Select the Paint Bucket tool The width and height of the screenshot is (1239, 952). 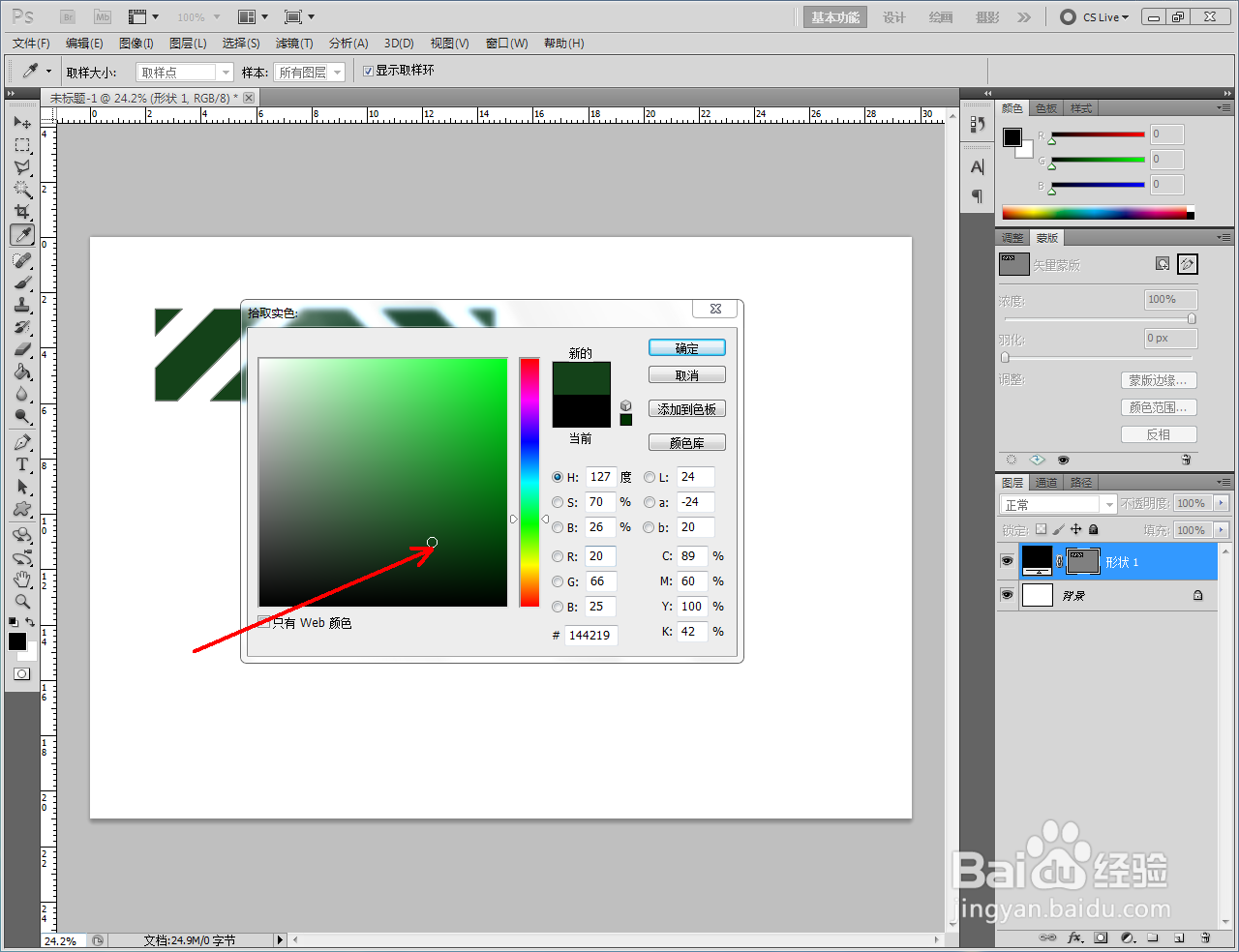click(22, 372)
